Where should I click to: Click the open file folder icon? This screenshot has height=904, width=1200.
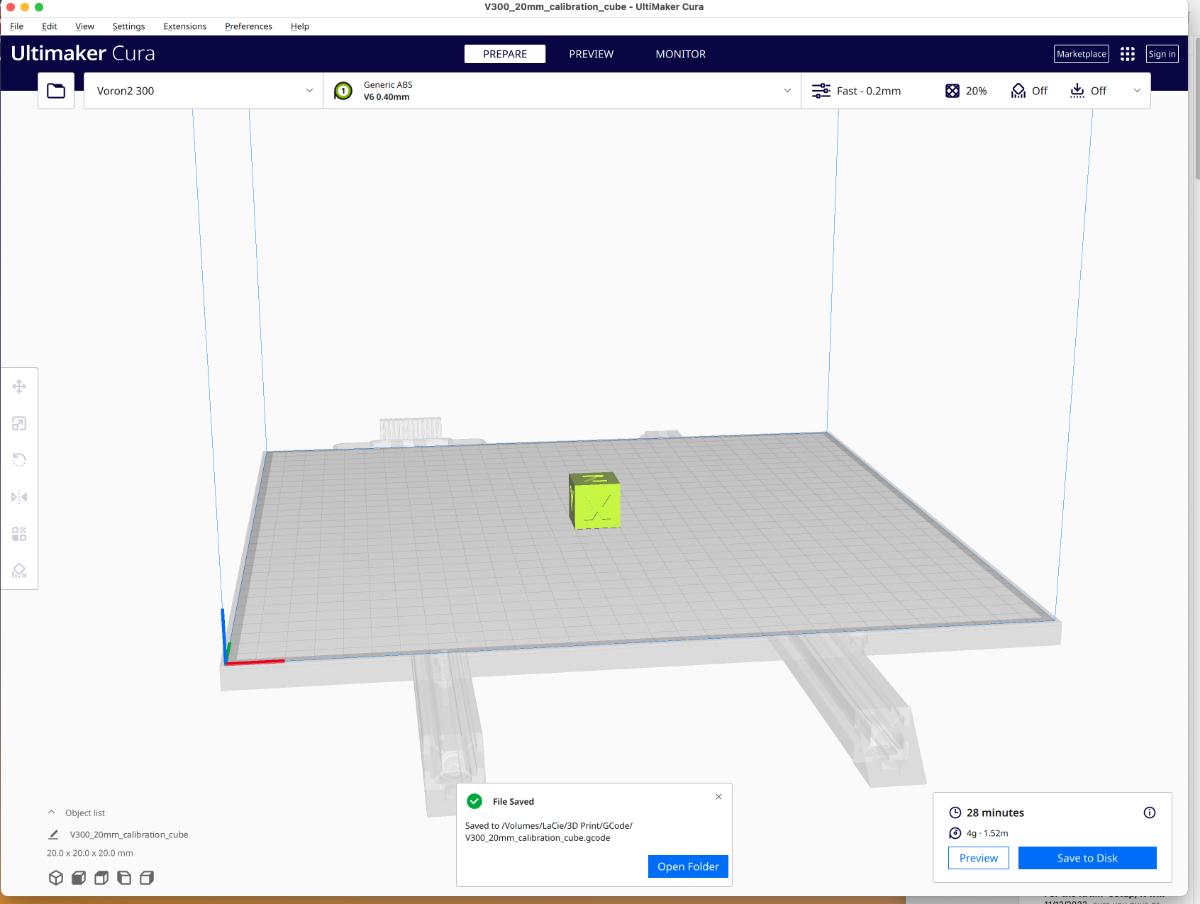[56, 91]
